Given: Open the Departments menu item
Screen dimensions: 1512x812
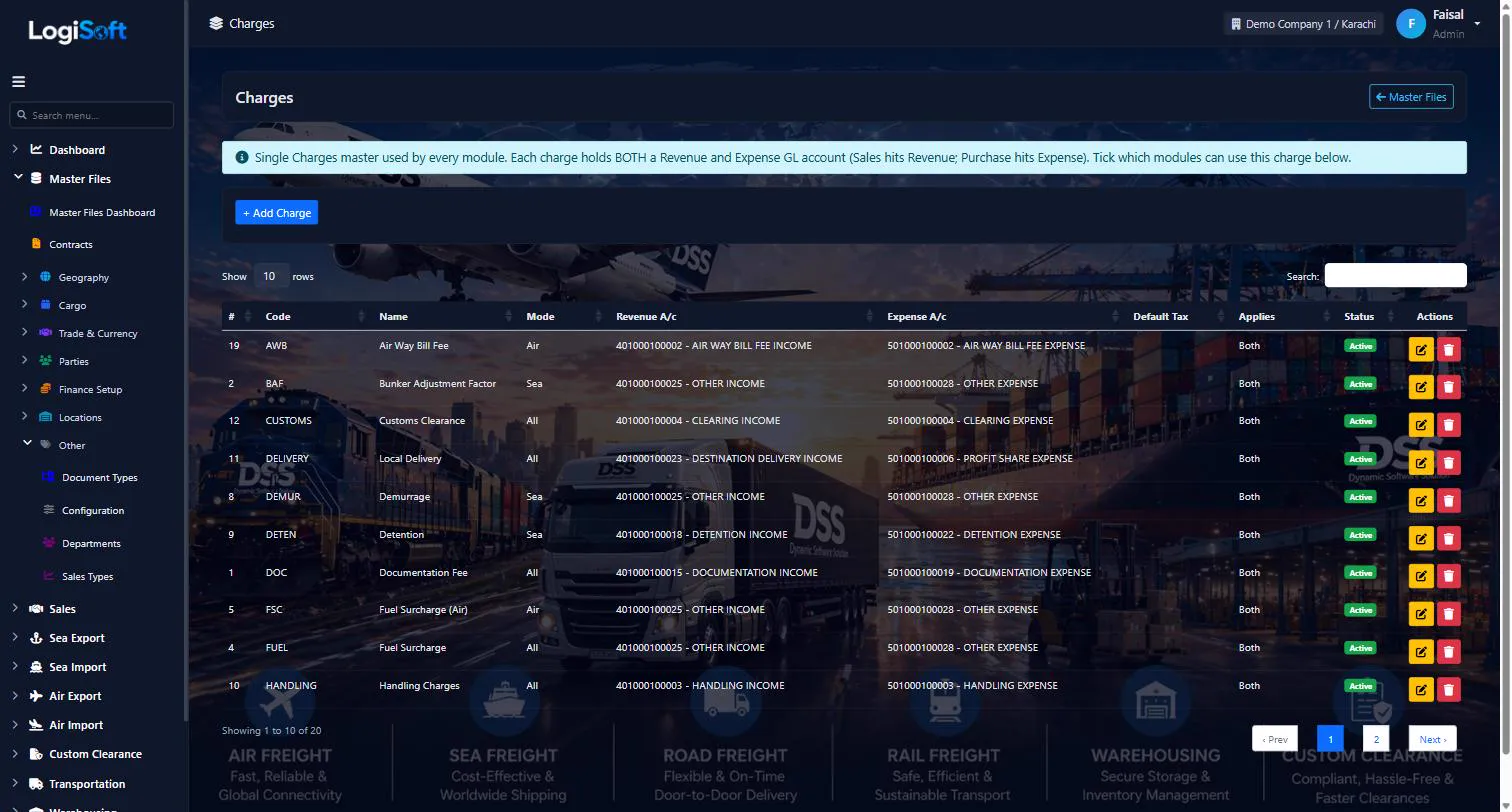Looking at the screenshot, I should pos(91,543).
